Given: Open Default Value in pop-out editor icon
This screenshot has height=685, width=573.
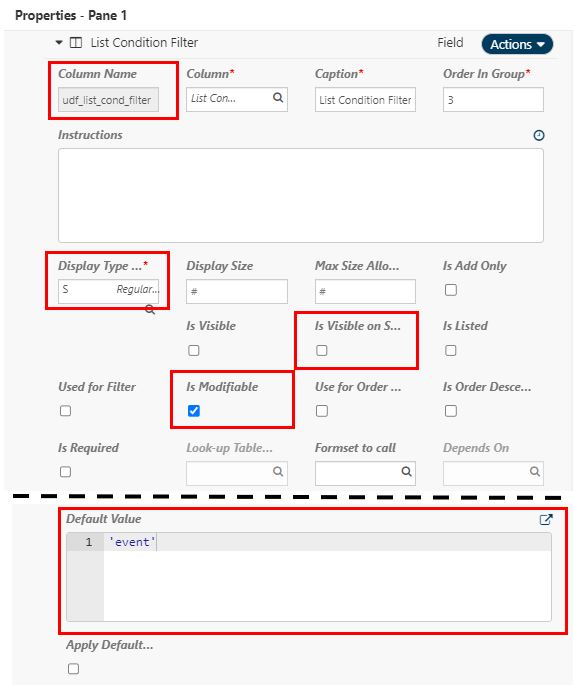Looking at the screenshot, I should tap(546, 519).
